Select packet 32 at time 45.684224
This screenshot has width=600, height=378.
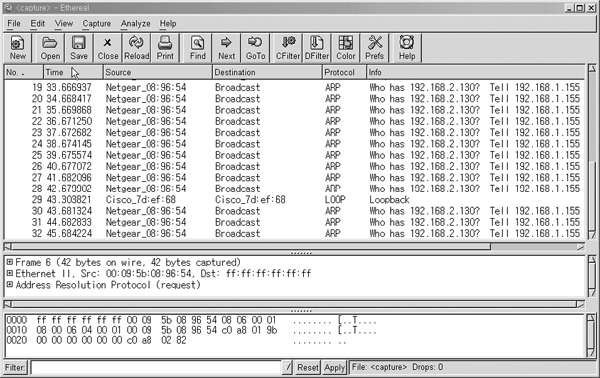(x=295, y=233)
